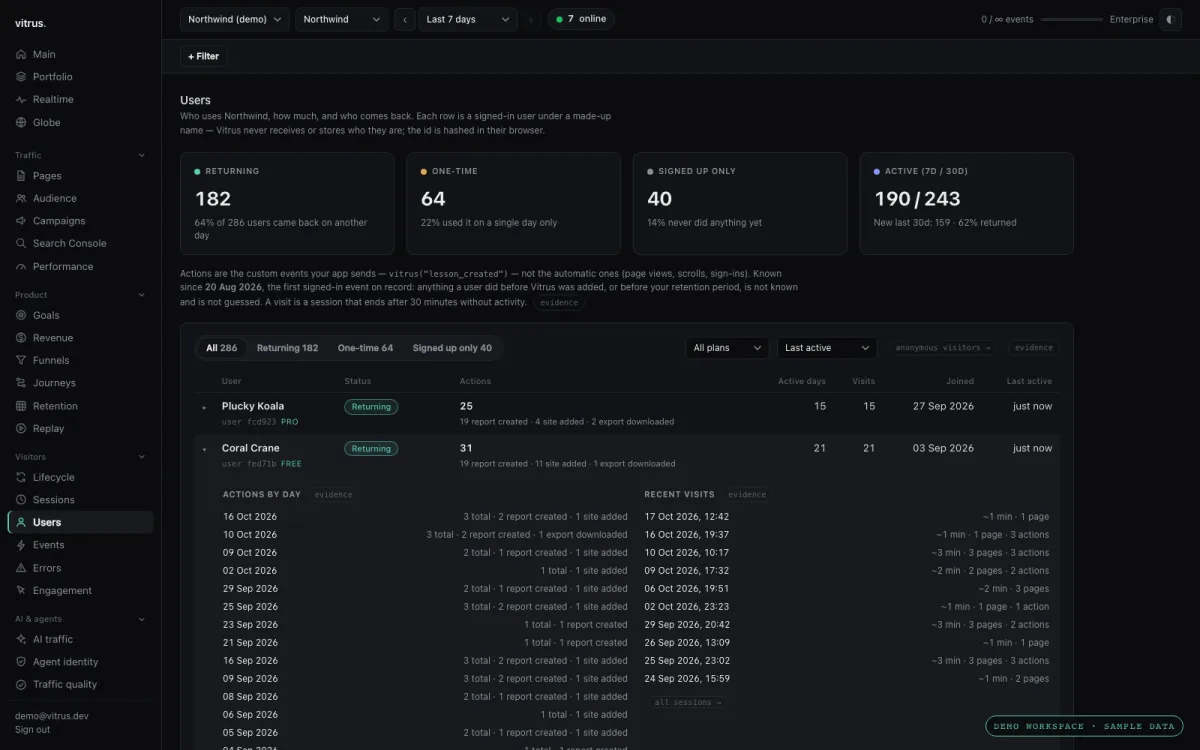Click the Lifecycle cycle icon
The width and height of the screenshot is (1200, 750).
[x=21, y=477]
